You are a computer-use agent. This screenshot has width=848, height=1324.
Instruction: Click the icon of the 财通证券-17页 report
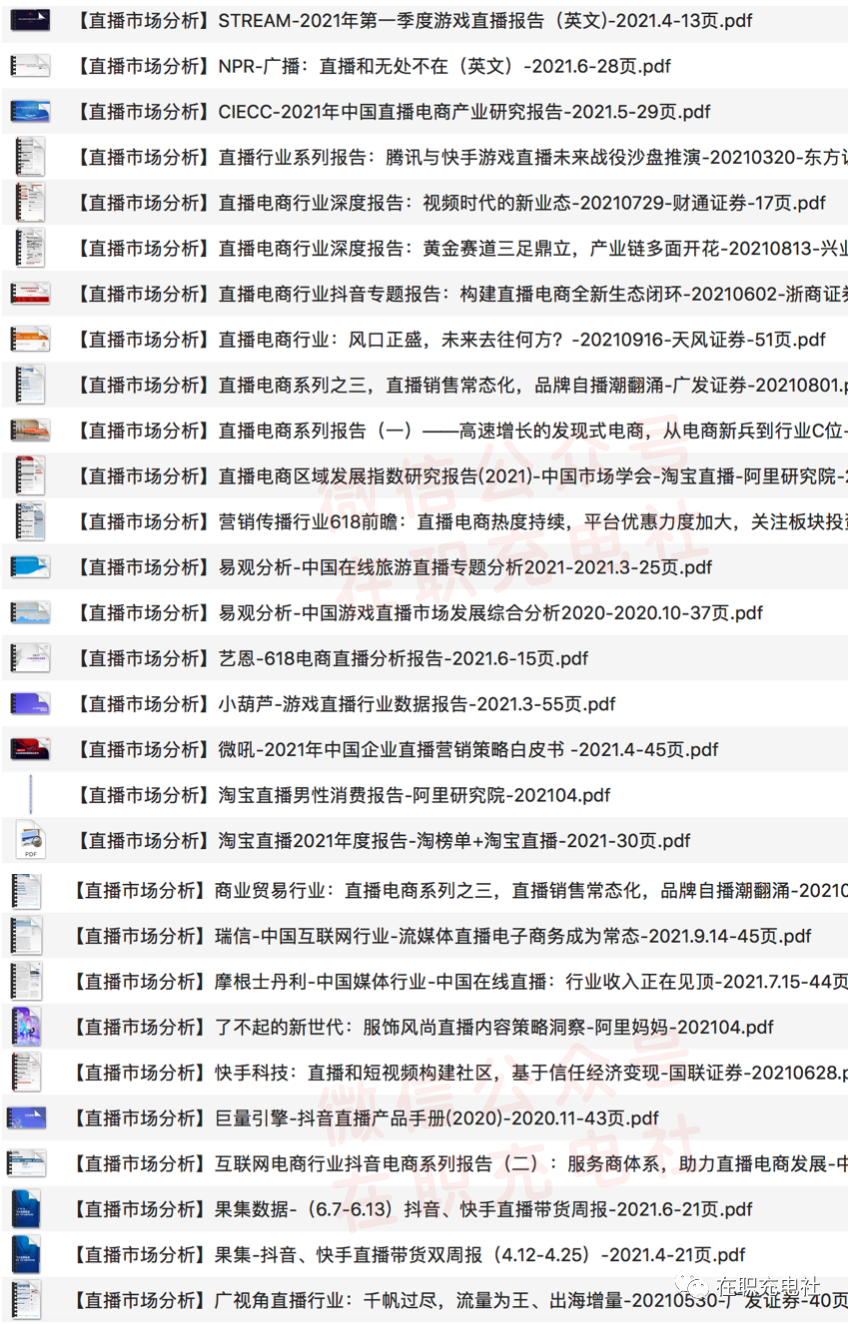click(x=30, y=203)
